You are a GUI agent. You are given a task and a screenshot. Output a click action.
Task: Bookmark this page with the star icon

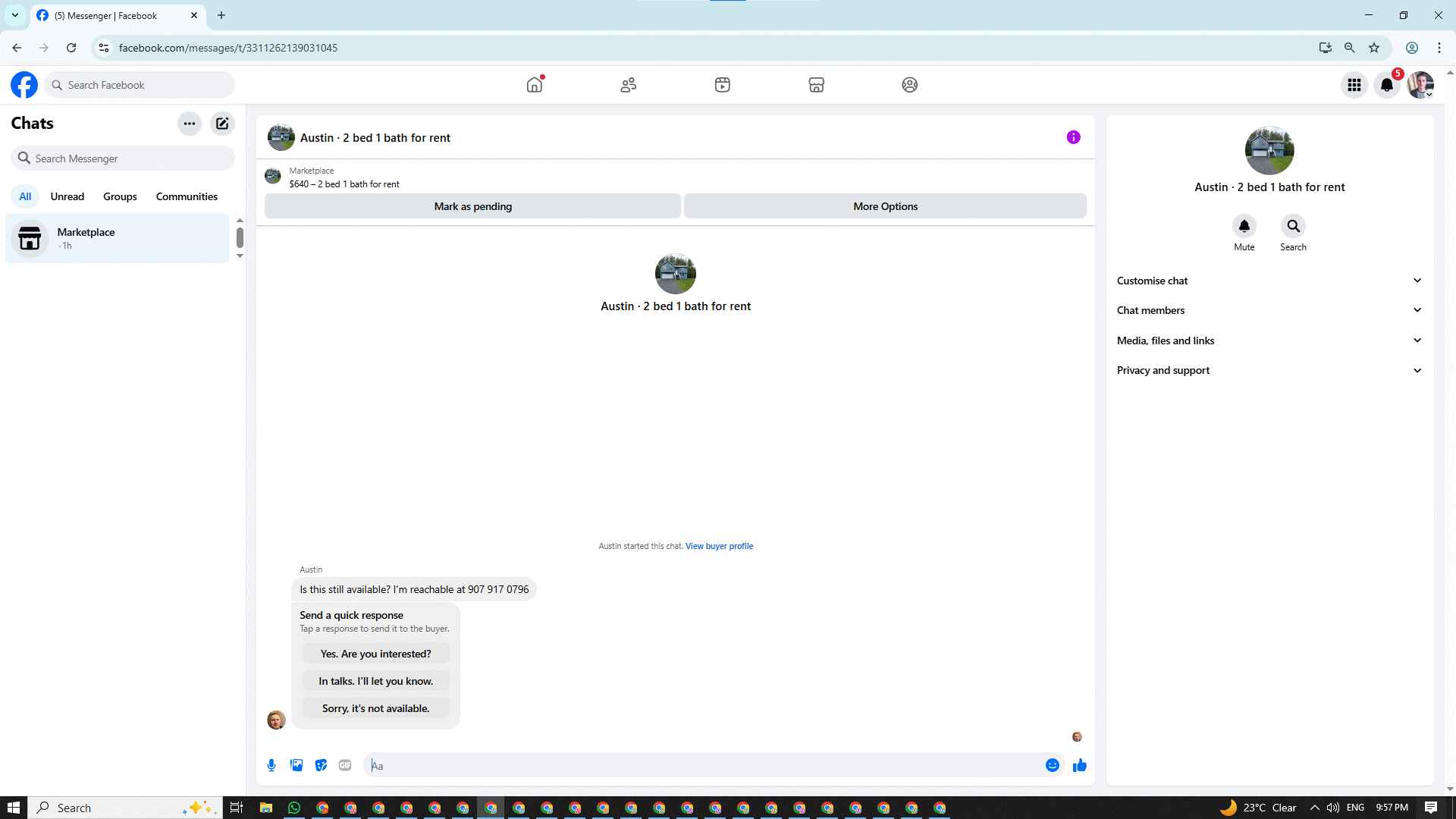(x=1374, y=48)
